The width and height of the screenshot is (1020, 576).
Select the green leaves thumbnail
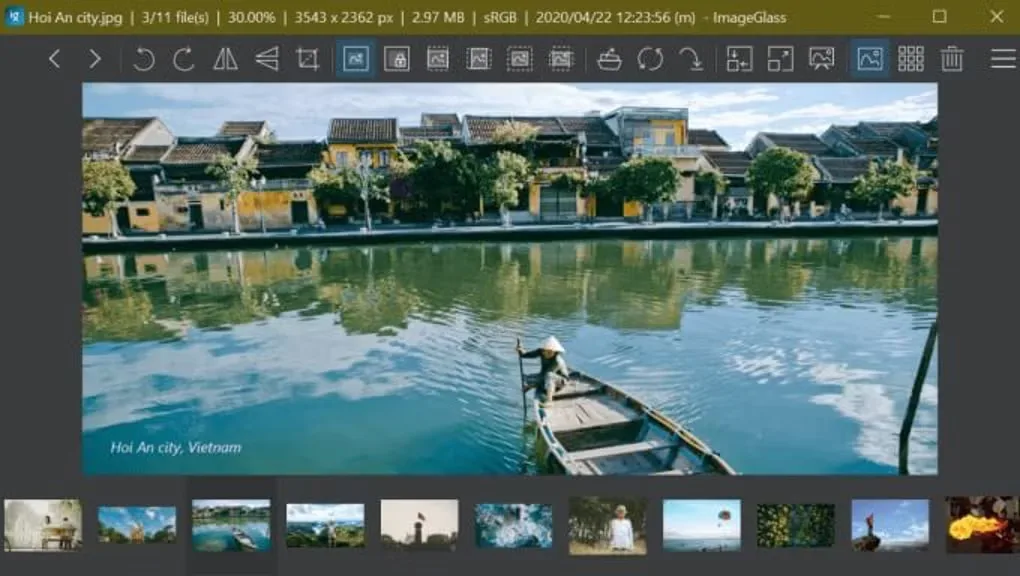(796, 525)
